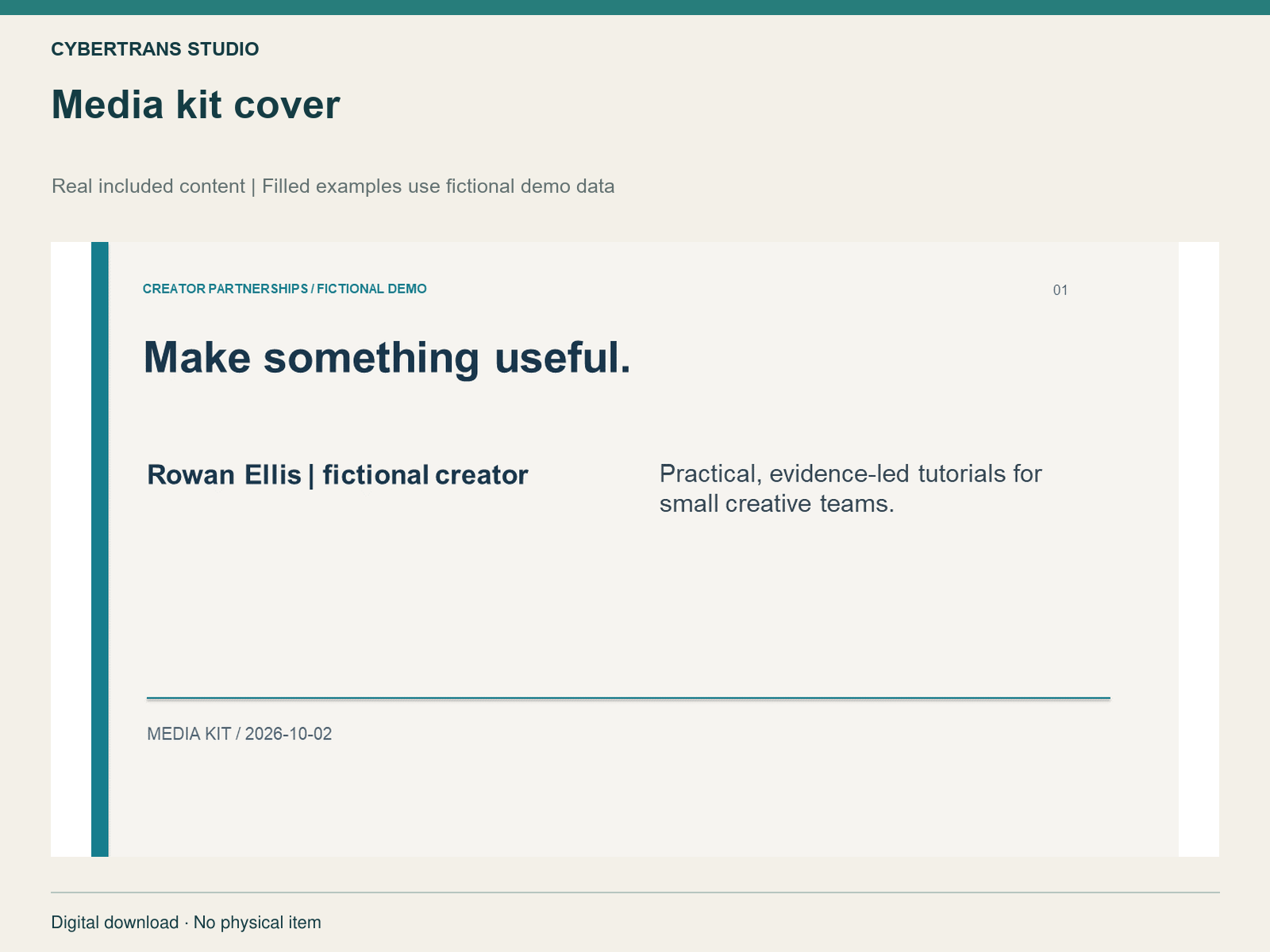Click the 'Real included content' subtitle line
The width and height of the screenshot is (1270, 952).
[333, 186]
